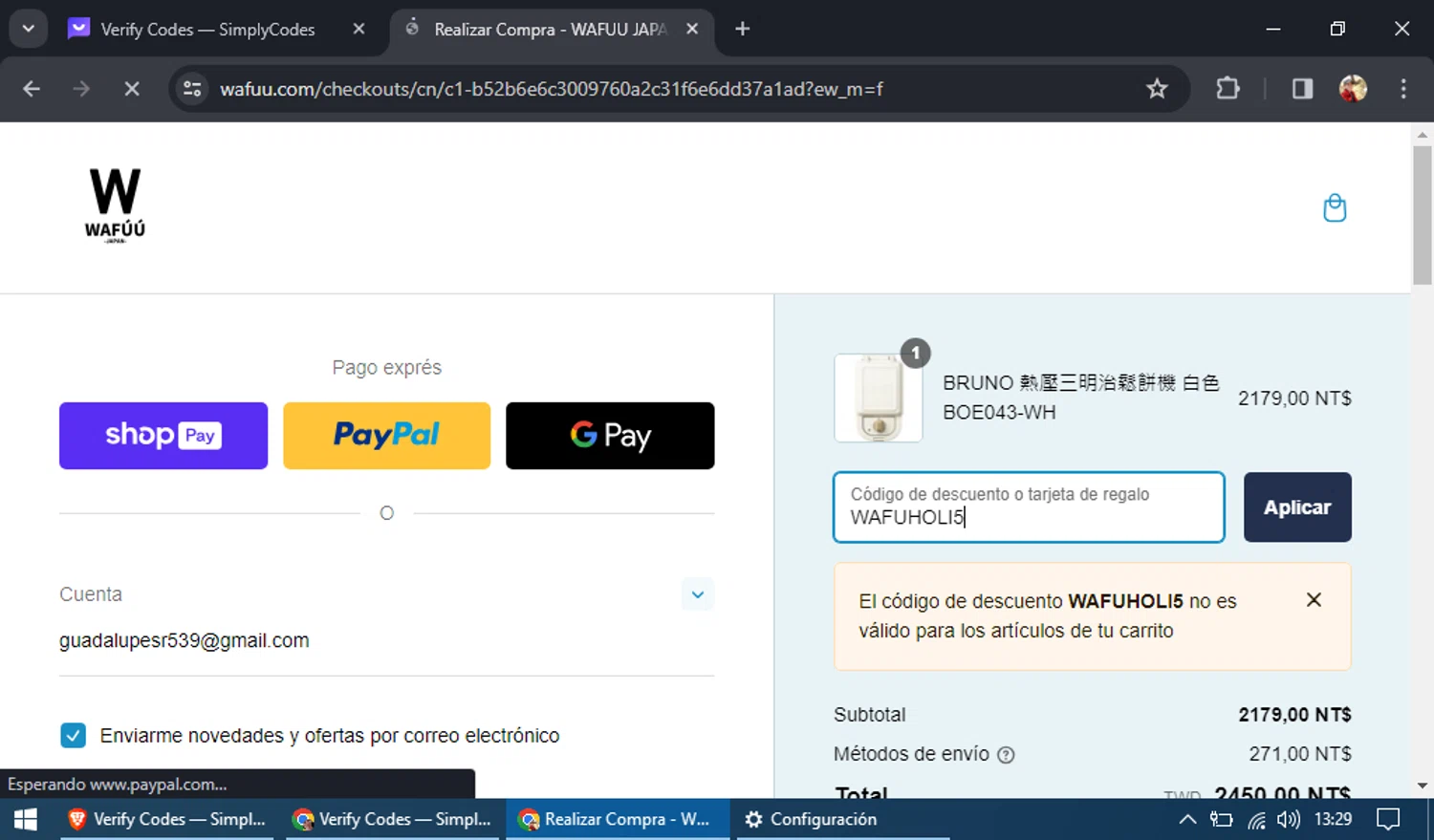
Task: Click the WAFUU Japan logo
Action: 115,205
